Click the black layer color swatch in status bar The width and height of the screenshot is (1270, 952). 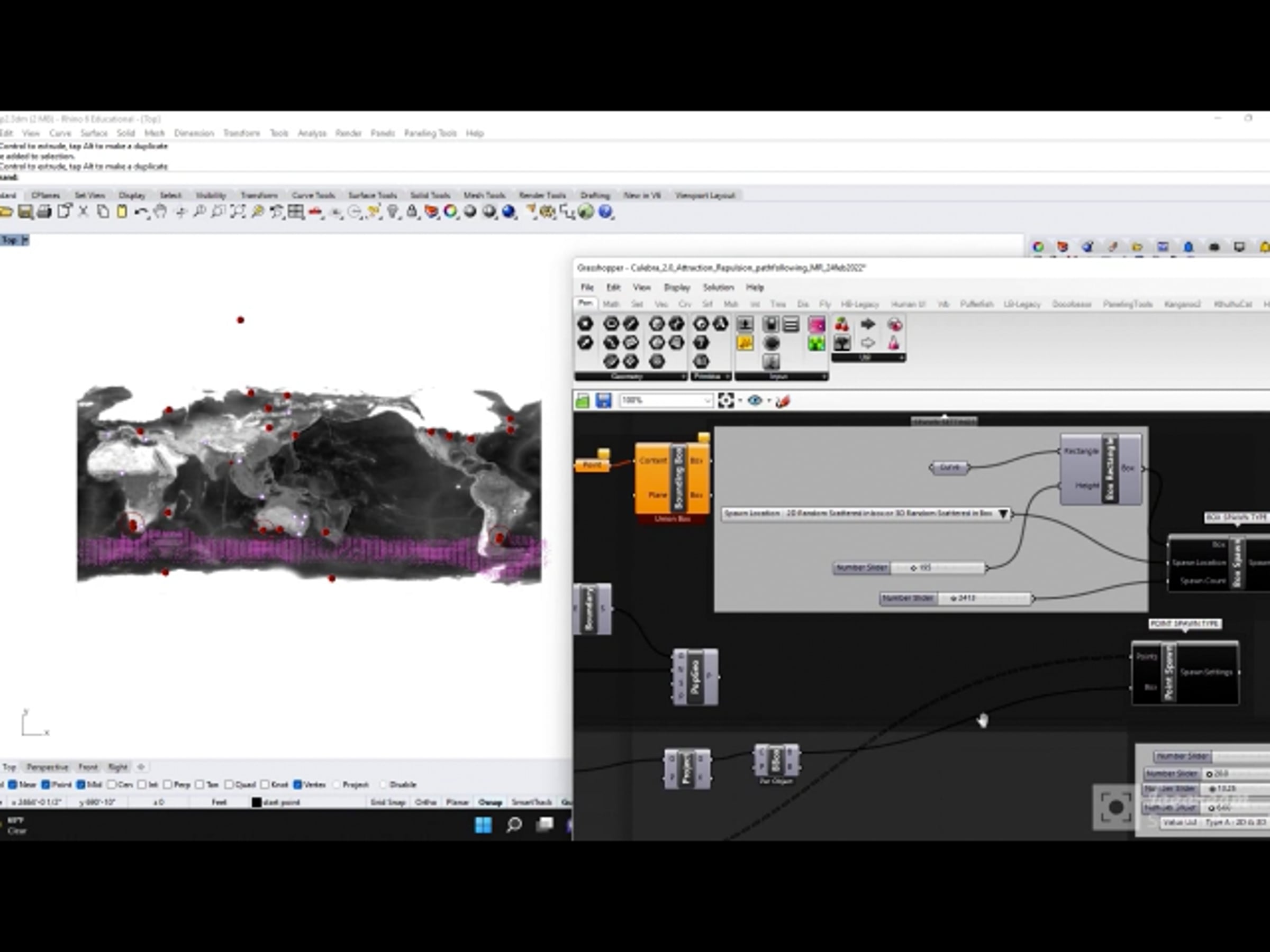point(257,802)
